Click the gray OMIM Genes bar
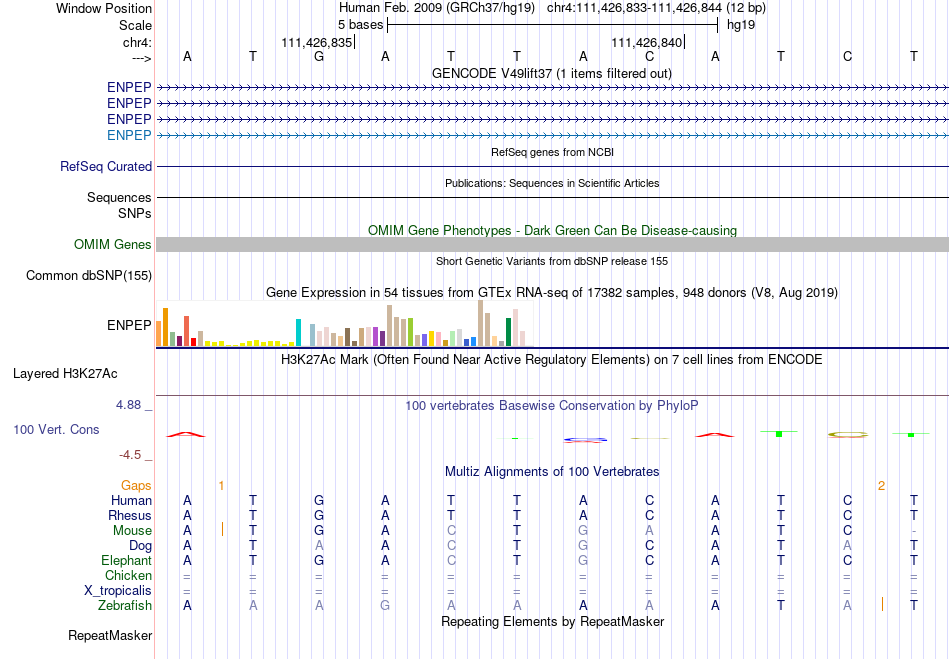The width and height of the screenshot is (950, 659). tap(552, 245)
